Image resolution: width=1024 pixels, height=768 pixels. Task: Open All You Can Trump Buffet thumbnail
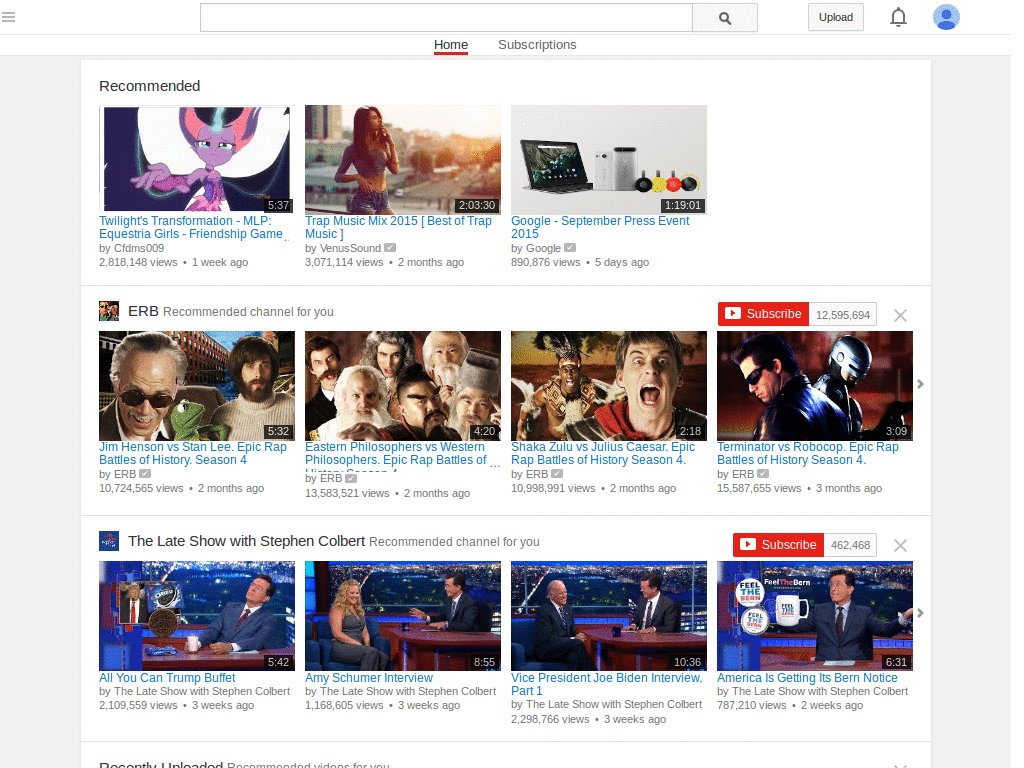click(197, 616)
